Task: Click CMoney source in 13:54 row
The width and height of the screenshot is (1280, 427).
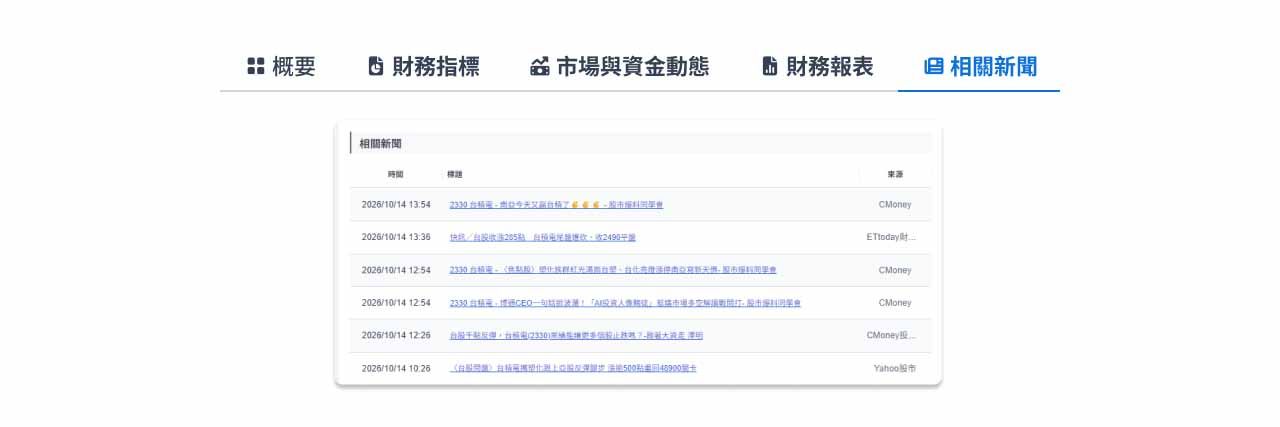Action: tap(895, 205)
